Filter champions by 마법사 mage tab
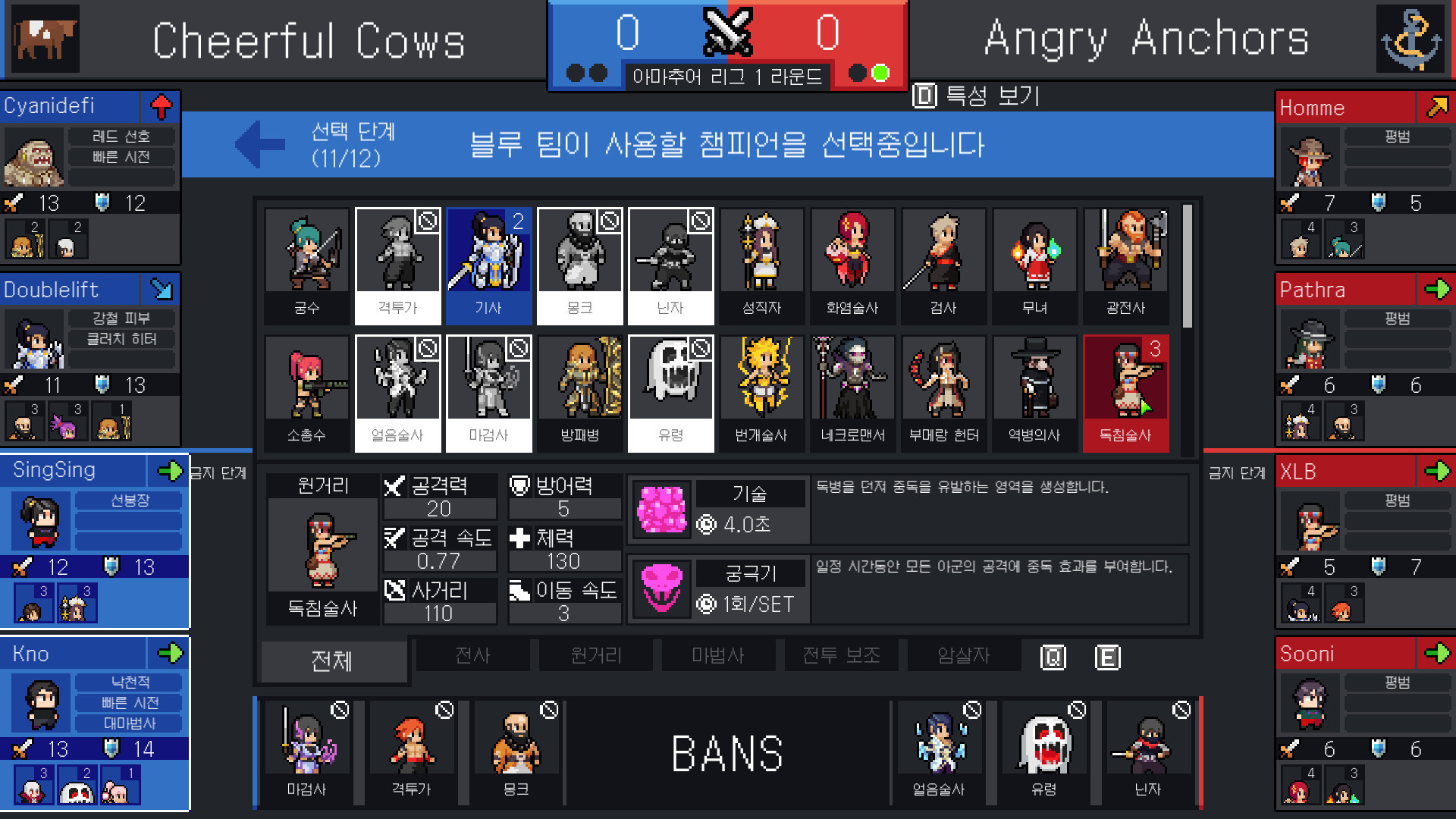 click(718, 655)
